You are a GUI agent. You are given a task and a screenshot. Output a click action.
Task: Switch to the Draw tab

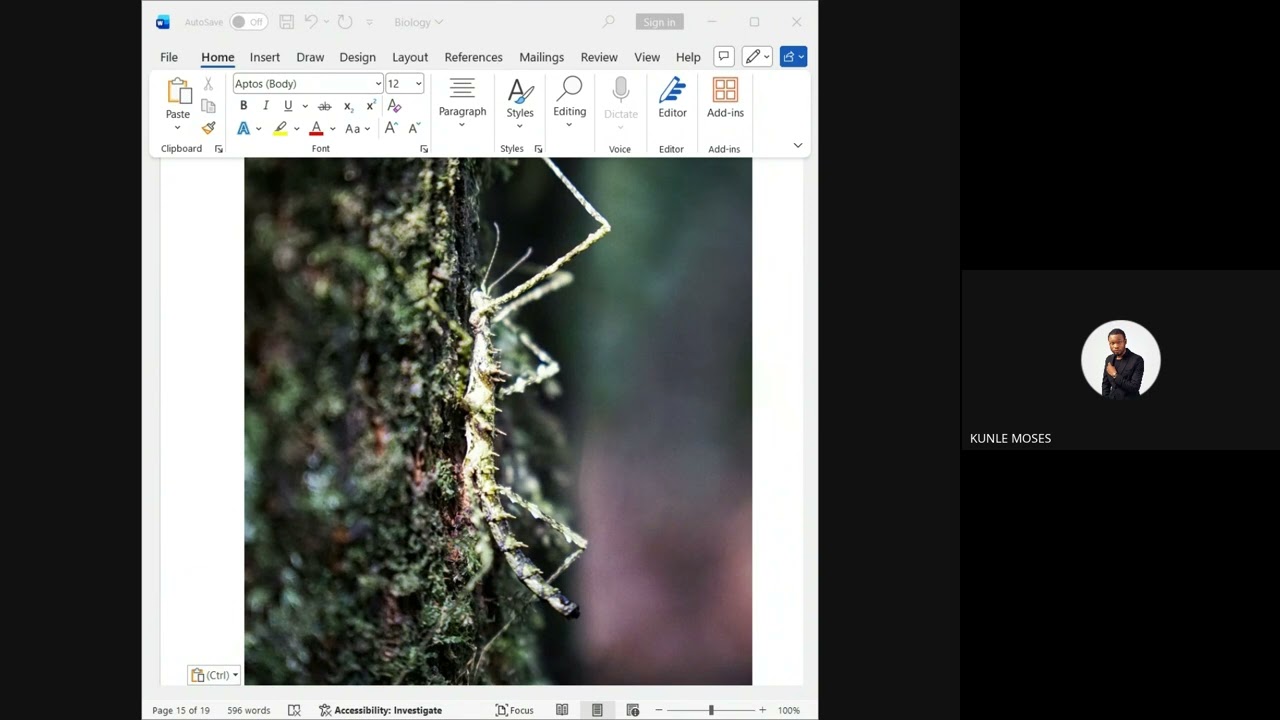tap(310, 57)
